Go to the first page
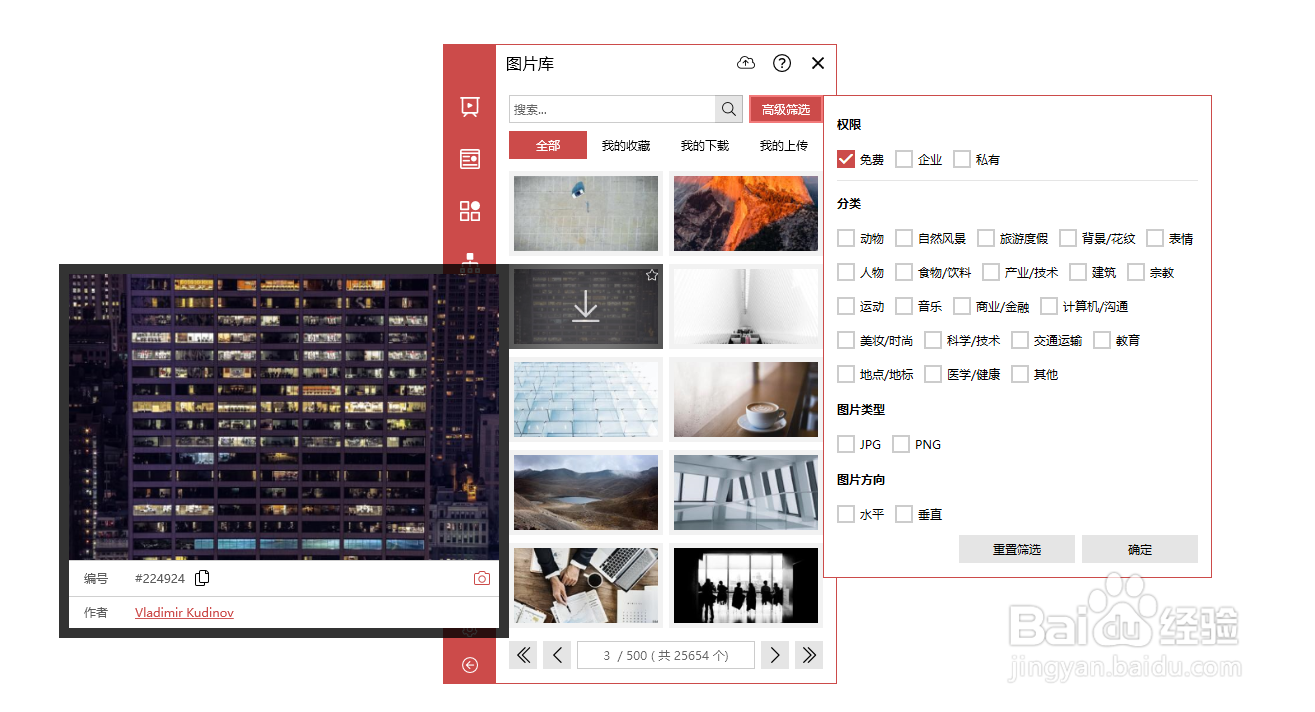The height and width of the screenshot is (712, 1315). click(x=523, y=655)
